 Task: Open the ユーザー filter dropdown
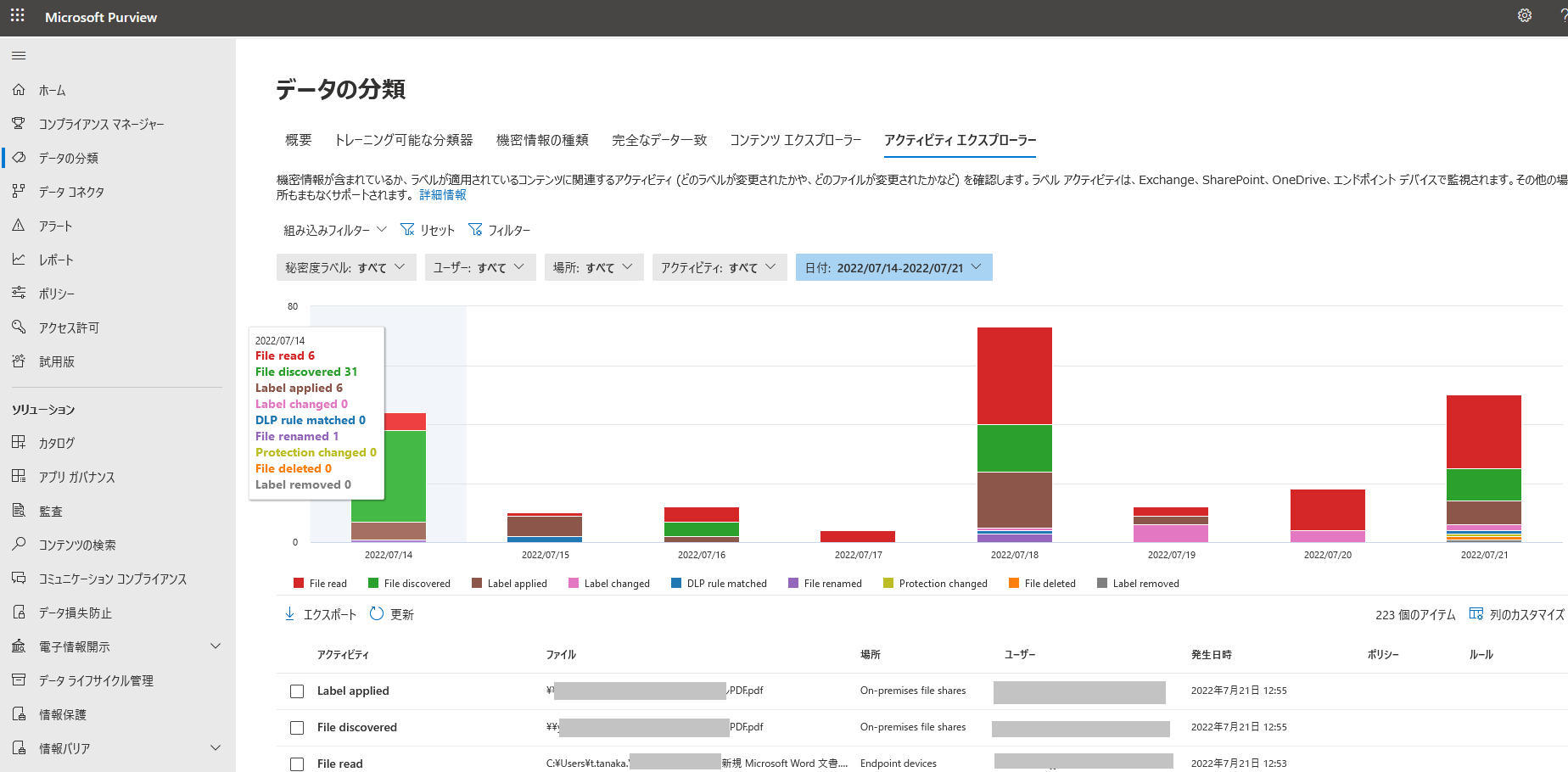tap(480, 267)
